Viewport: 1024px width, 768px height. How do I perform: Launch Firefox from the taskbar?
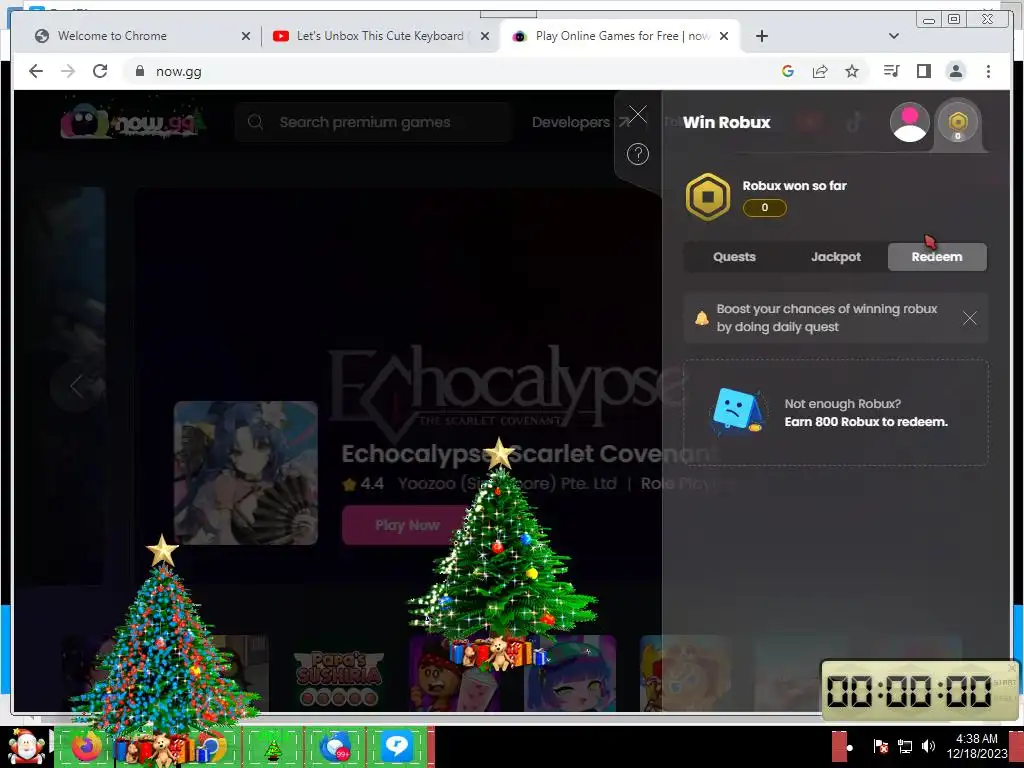pos(86,746)
